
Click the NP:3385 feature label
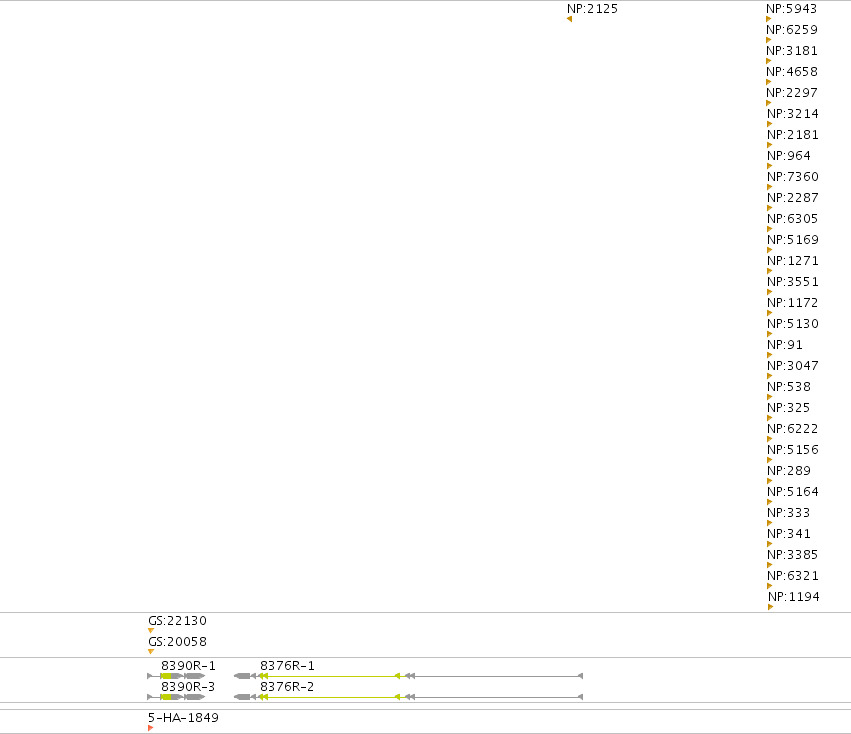792,555
